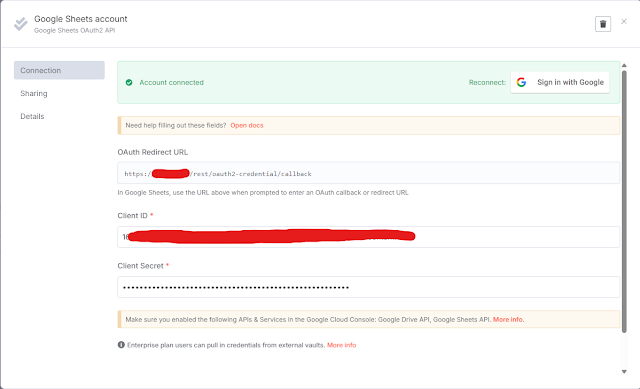Delete credential with the trash icon
Viewport: 640px width, 389px height.
pos(603,24)
